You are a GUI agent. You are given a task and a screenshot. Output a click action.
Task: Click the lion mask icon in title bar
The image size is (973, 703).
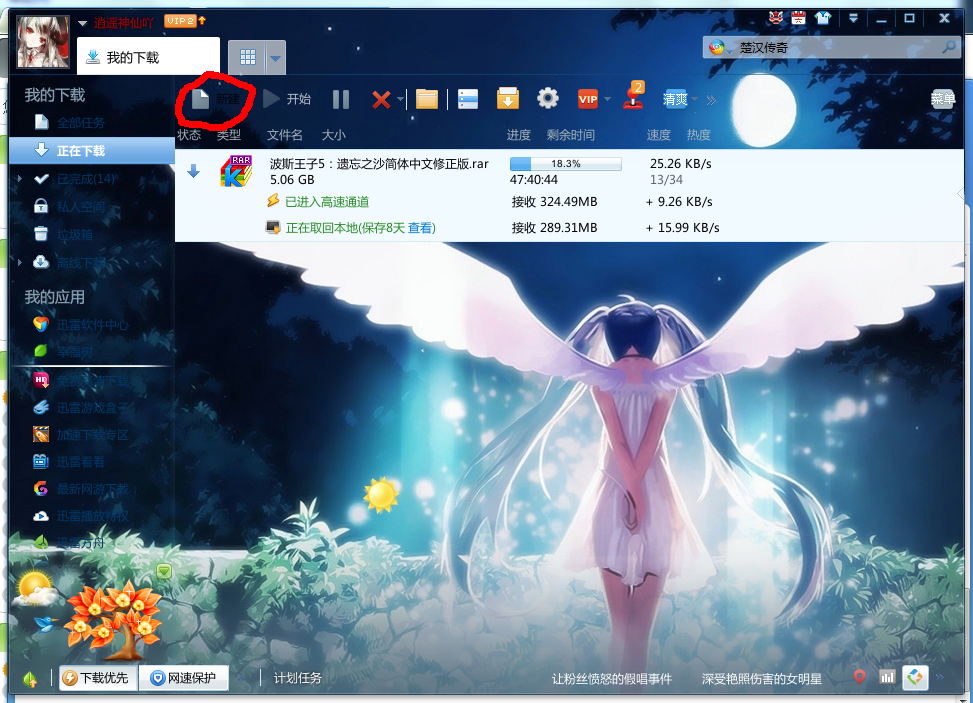pyautogui.click(x=776, y=18)
